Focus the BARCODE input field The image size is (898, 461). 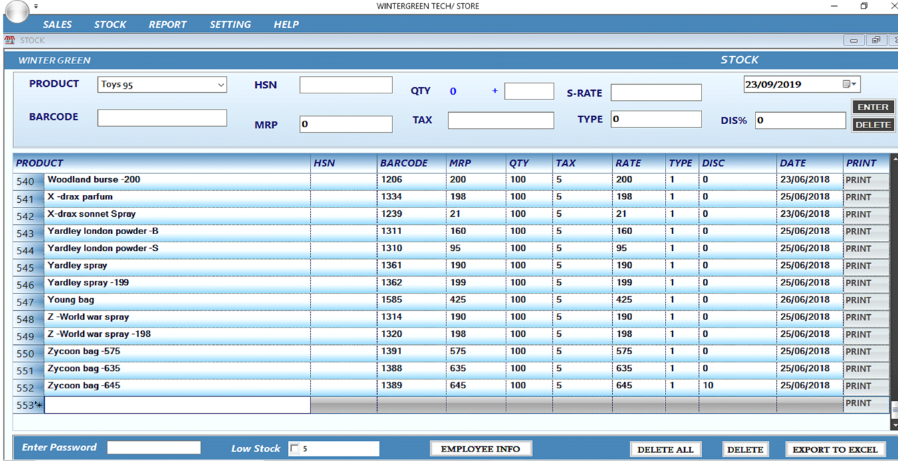pyautogui.click(x=162, y=117)
